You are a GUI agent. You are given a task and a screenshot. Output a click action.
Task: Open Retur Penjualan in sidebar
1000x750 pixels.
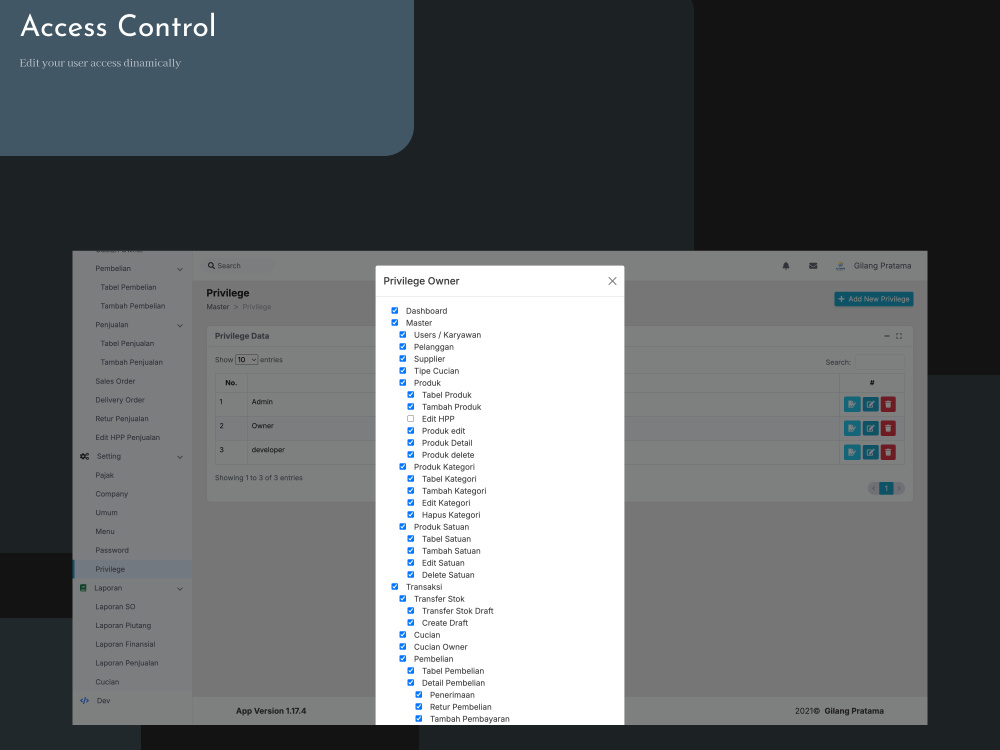click(122, 419)
